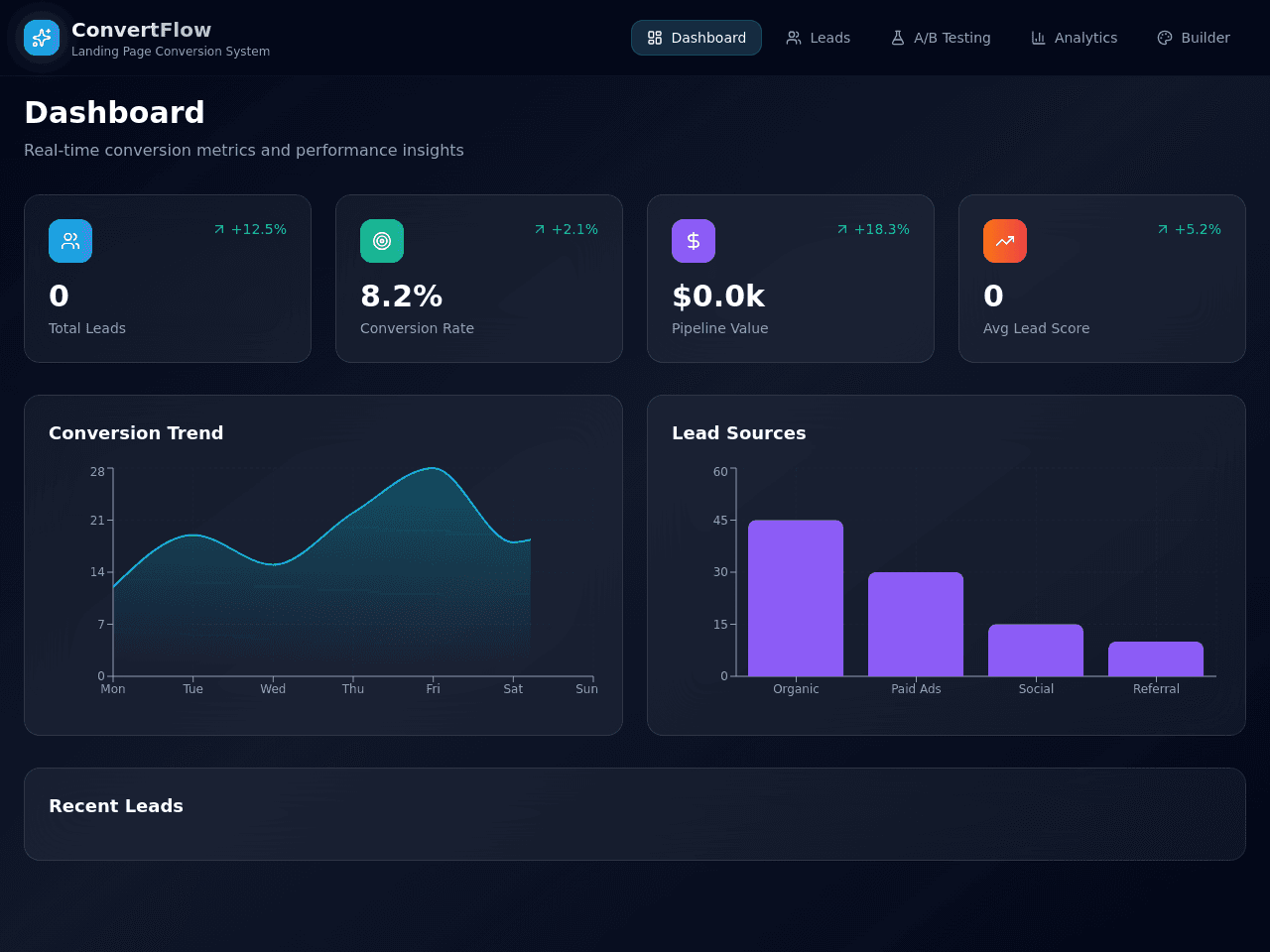
Task: Click the flask icon beside A/B Testing
Action: coord(898,38)
